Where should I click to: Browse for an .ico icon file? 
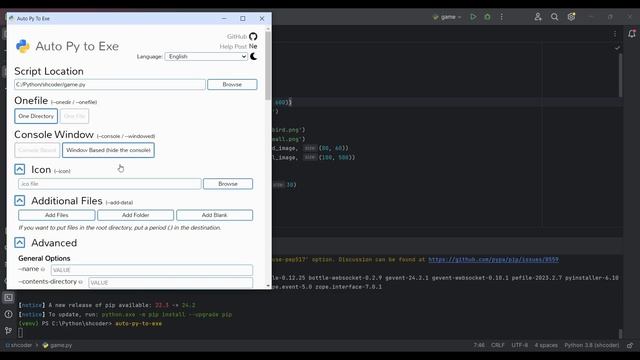click(228, 184)
